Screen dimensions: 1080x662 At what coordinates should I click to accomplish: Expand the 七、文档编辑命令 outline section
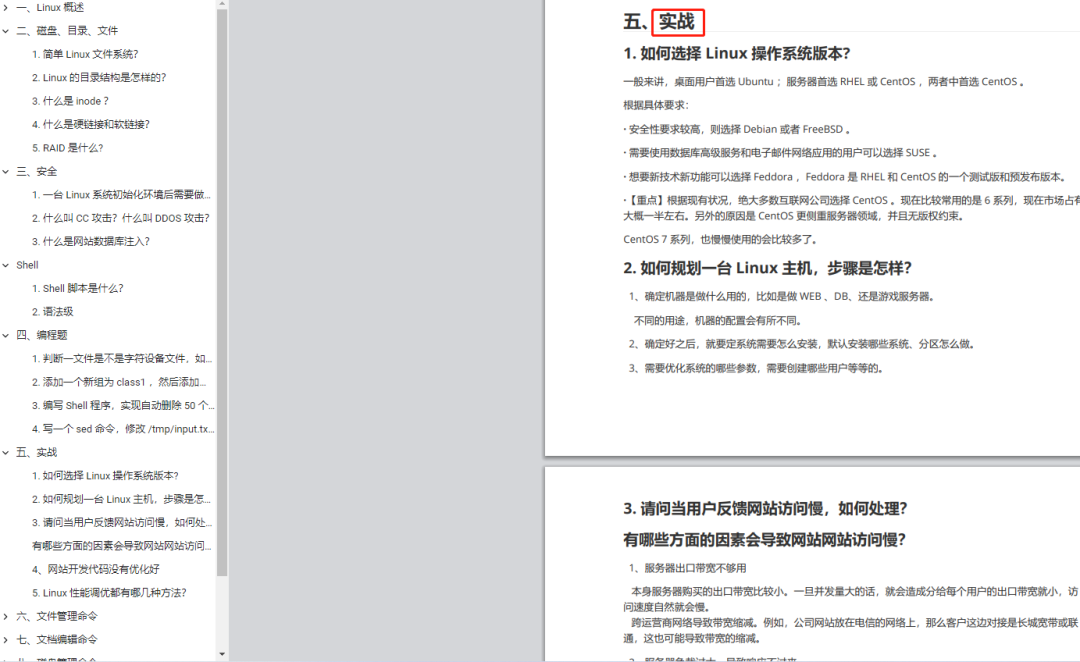(x=6, y=640)
